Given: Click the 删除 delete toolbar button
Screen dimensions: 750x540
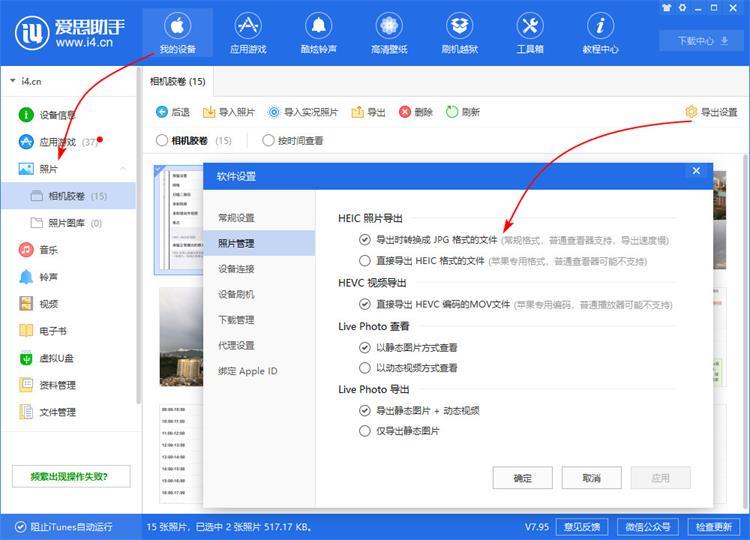Looking at the screenshot, I should pyautogui.click(x=416, y=112).
